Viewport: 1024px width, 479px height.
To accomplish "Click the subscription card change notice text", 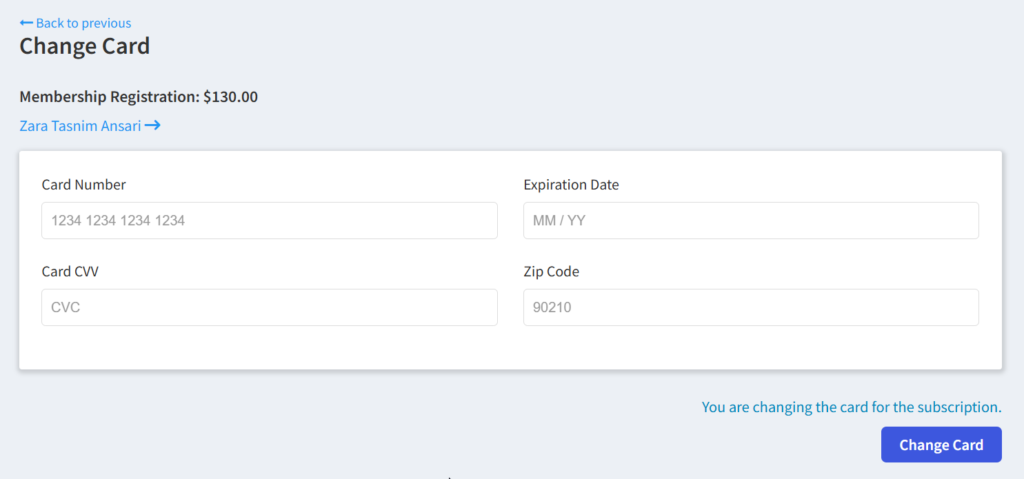I will (x=851, y=407).
